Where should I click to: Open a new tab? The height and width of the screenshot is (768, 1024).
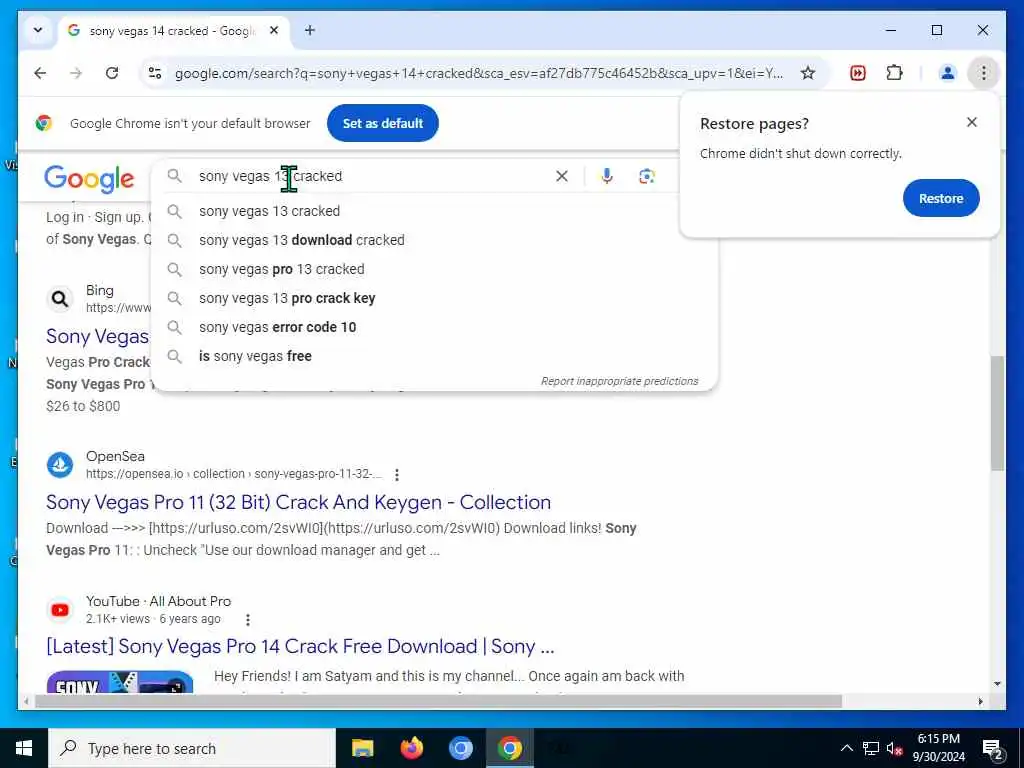[x=310, y=30]
